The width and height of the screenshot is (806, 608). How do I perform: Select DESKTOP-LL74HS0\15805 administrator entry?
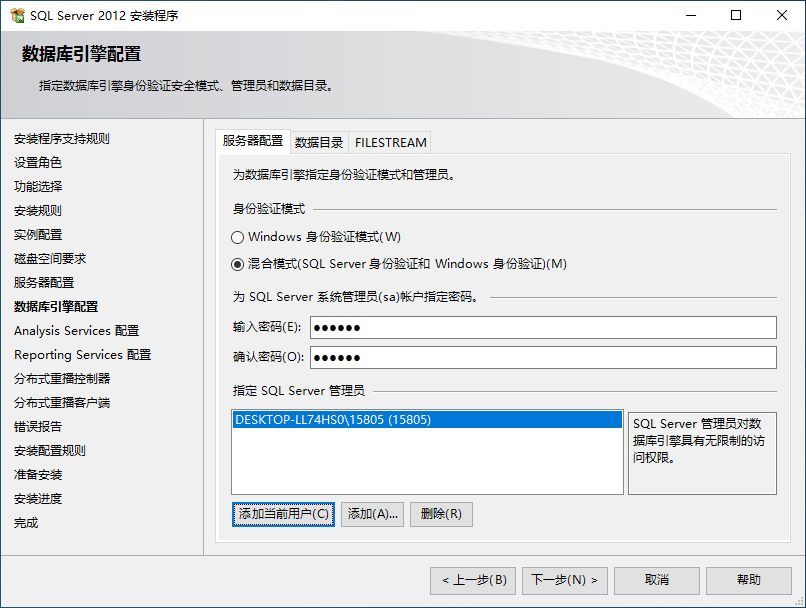[x=427, y=419]
